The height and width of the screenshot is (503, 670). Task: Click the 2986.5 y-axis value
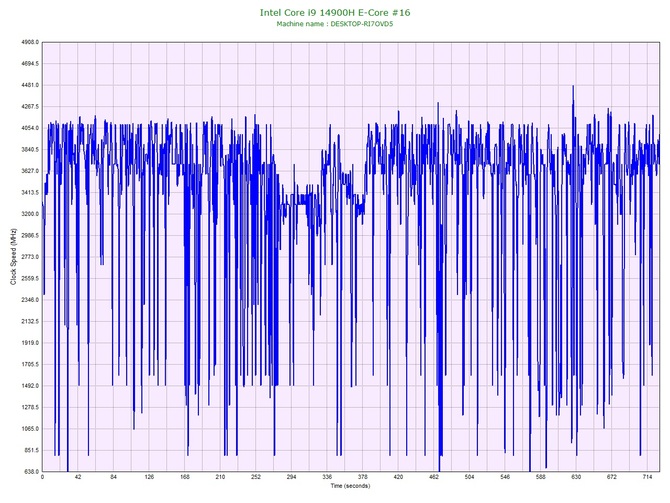[30, 235]
